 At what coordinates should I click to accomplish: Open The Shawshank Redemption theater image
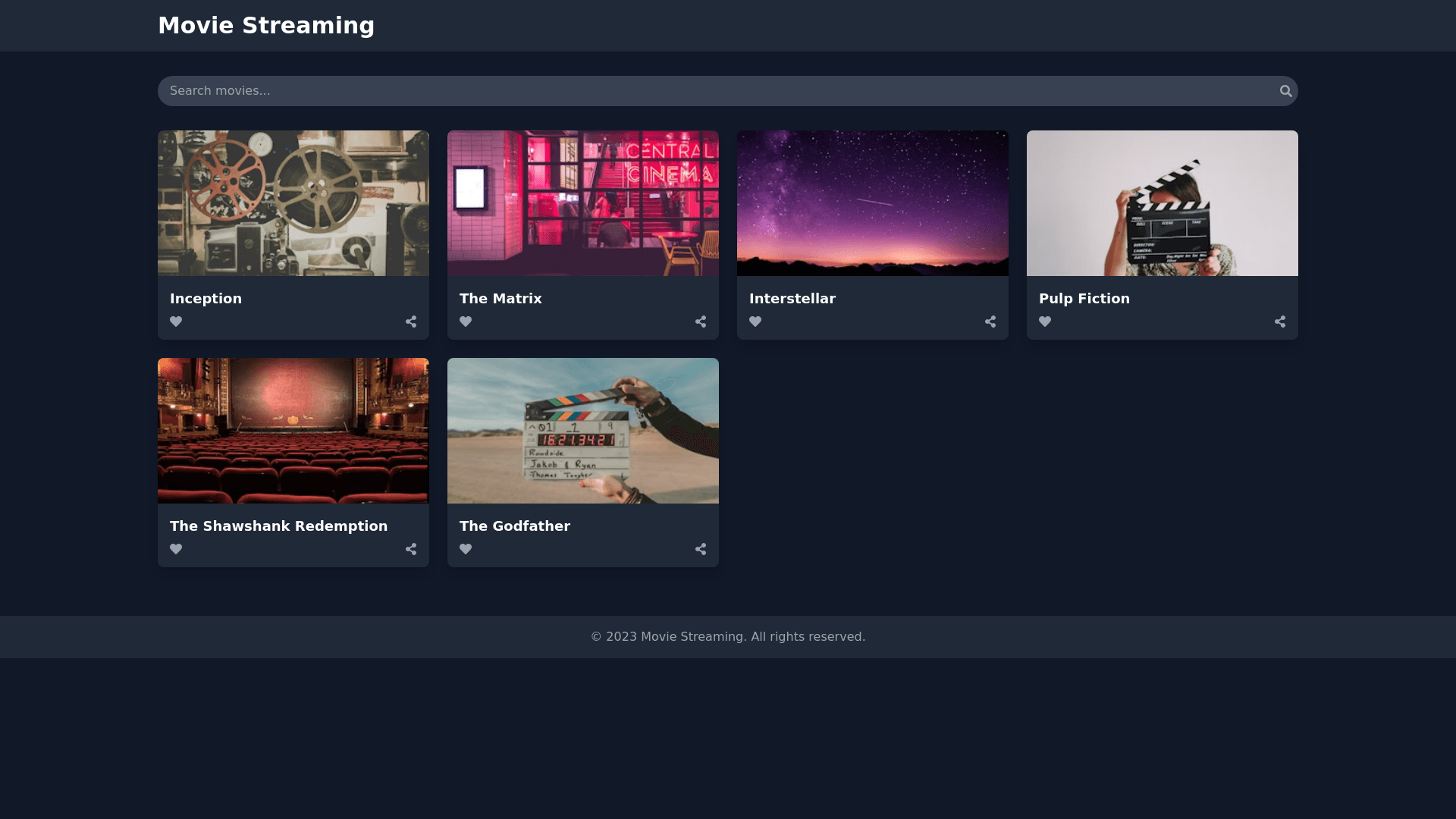point(293,431)
